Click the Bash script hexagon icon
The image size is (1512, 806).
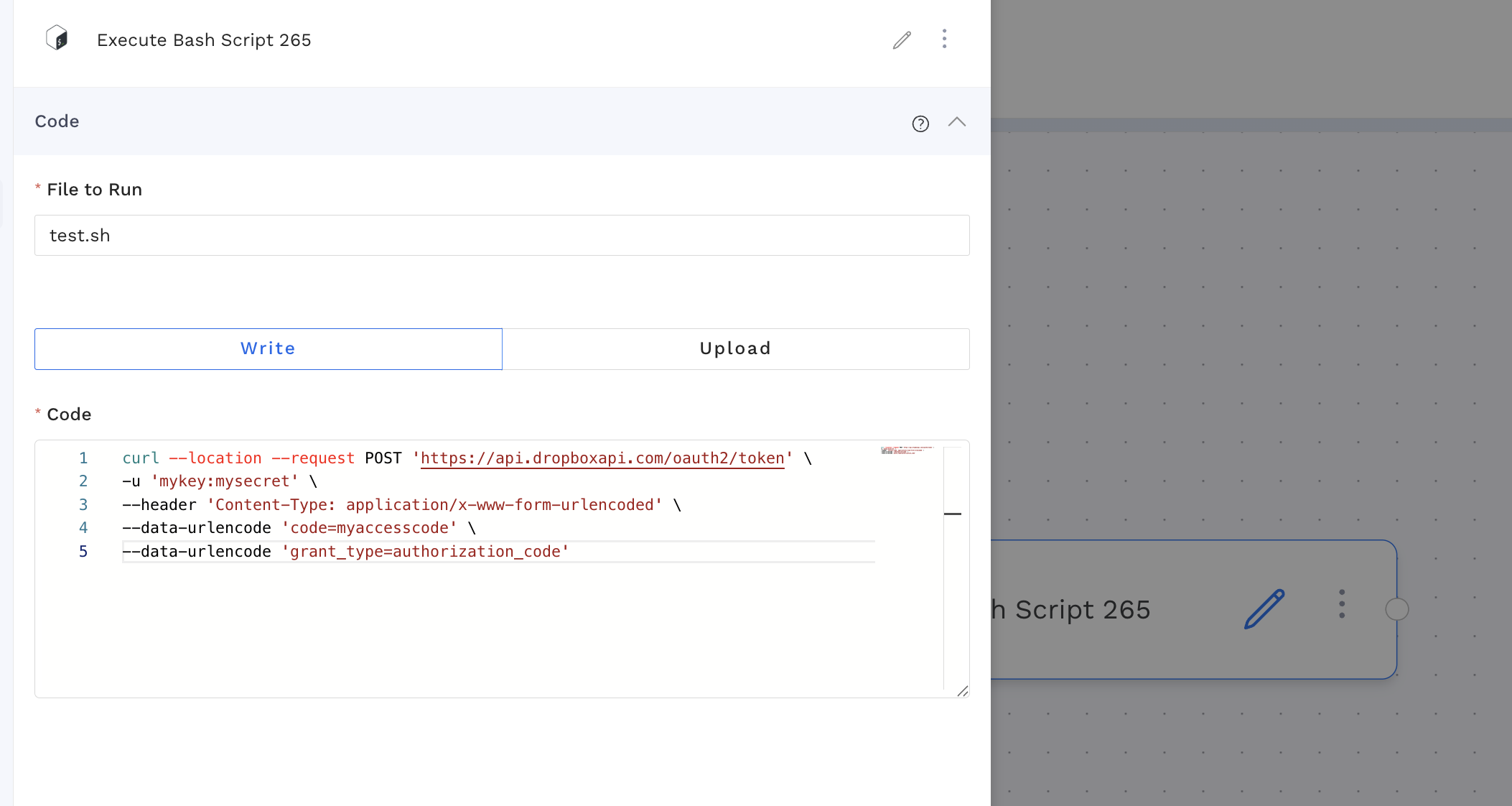pos(57,38)
